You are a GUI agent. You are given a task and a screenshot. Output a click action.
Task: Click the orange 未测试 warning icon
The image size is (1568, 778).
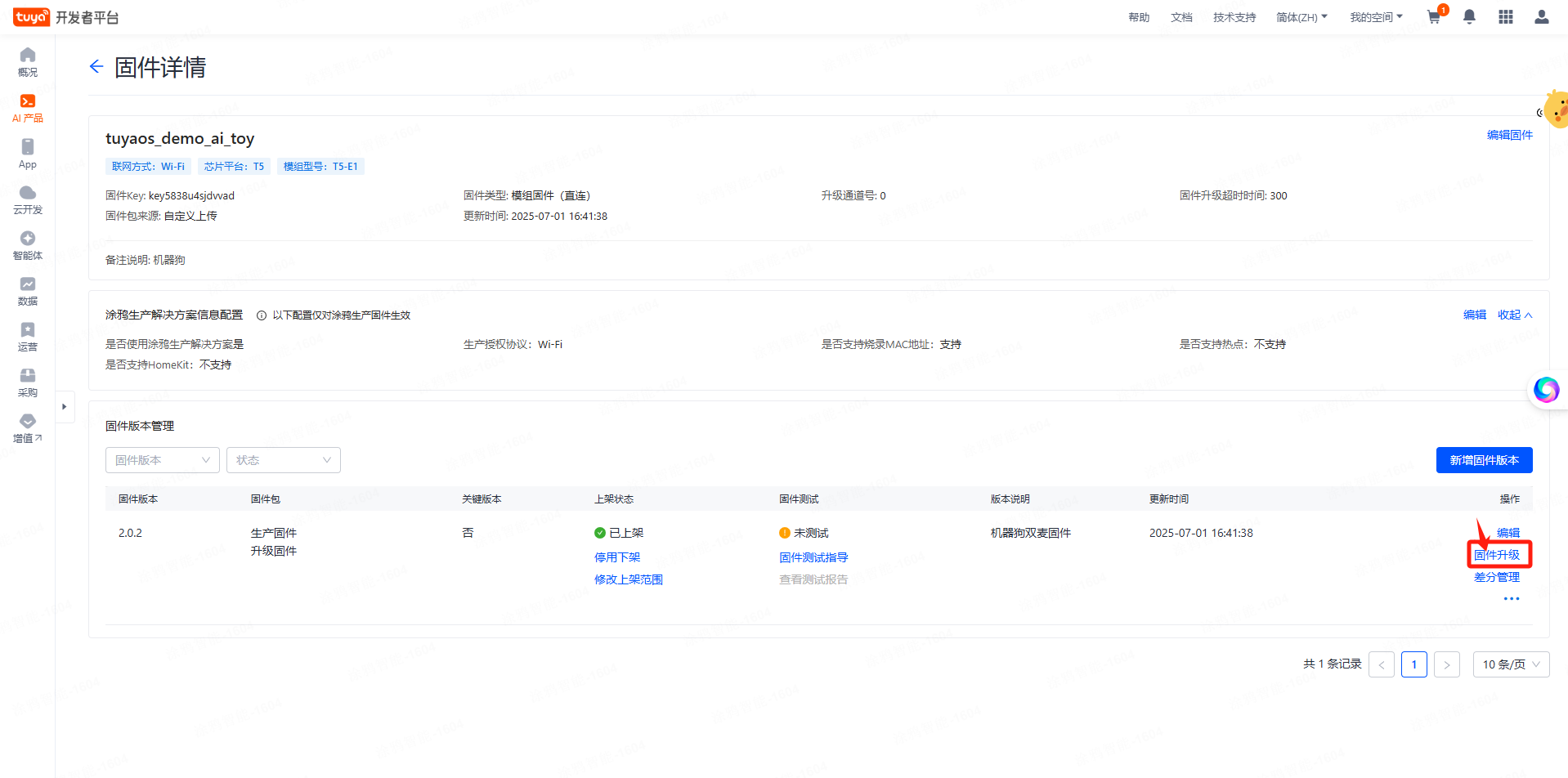785,533
